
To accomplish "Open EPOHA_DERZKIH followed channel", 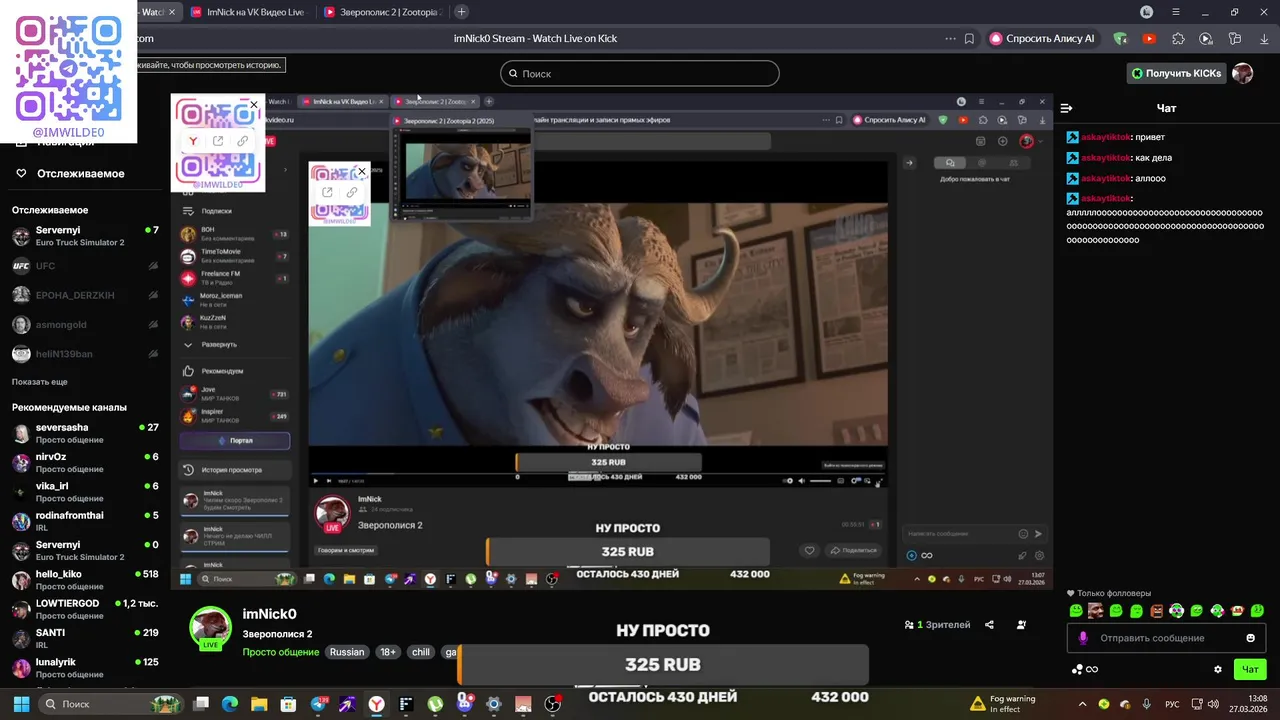I will (85, 295).
